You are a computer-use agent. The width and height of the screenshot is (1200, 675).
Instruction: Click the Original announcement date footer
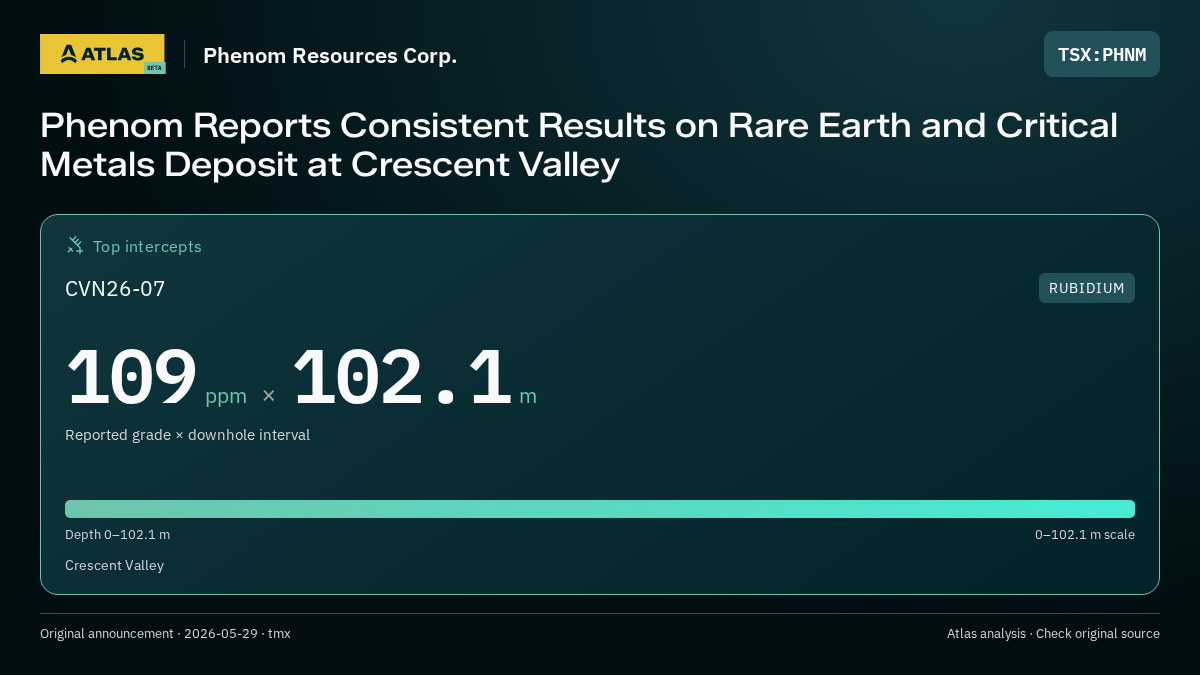(x=165, y=634)
